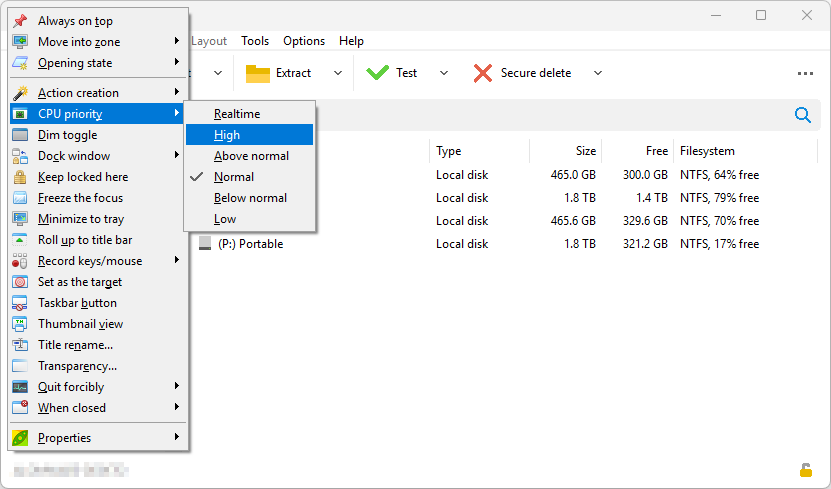
Task: Enable Freeze the focus option
Action: point(80,198)
